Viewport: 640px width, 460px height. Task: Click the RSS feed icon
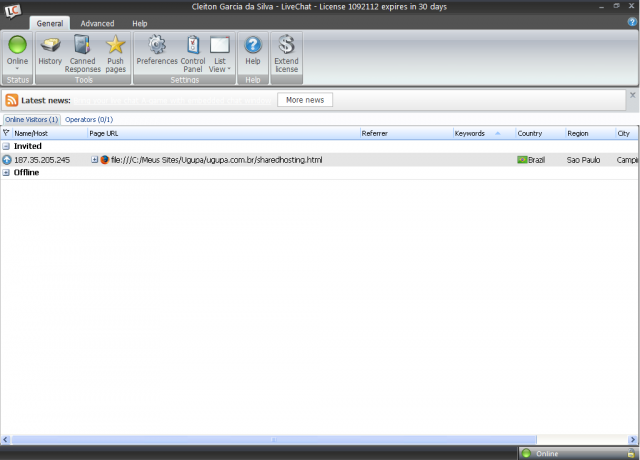point(12,100)
